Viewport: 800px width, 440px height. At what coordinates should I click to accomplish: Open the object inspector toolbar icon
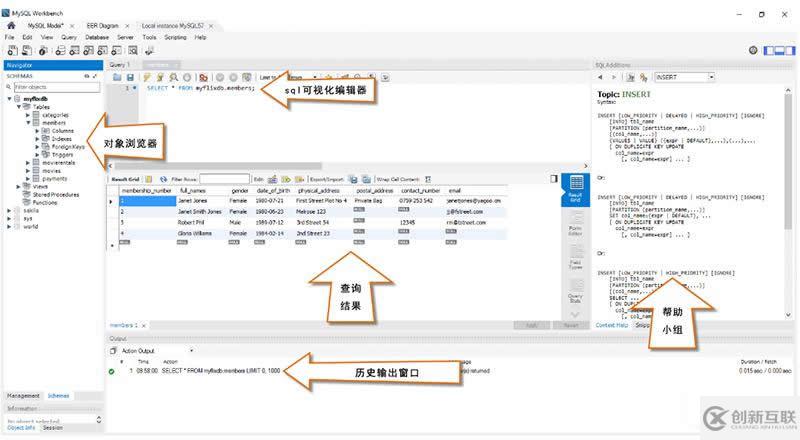pos(43,51)
